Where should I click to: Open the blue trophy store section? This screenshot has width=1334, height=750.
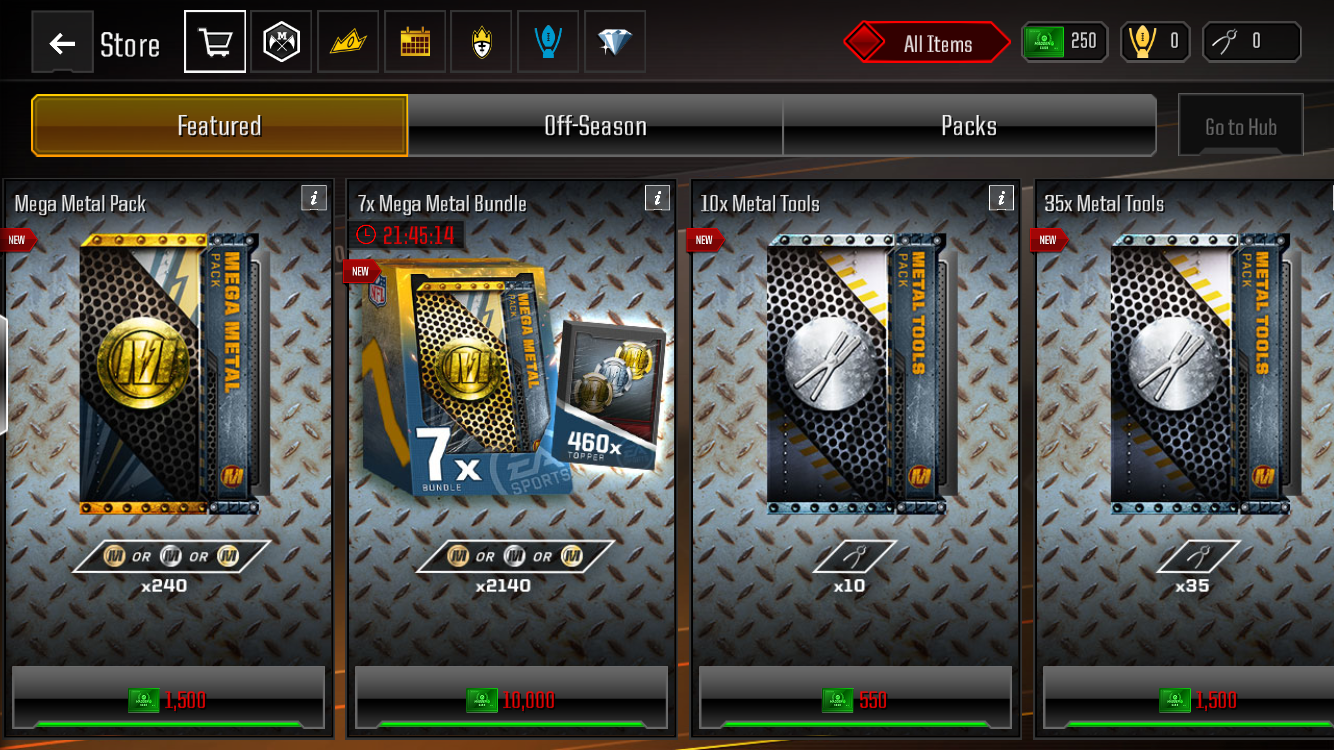click(x=548, y=42)
